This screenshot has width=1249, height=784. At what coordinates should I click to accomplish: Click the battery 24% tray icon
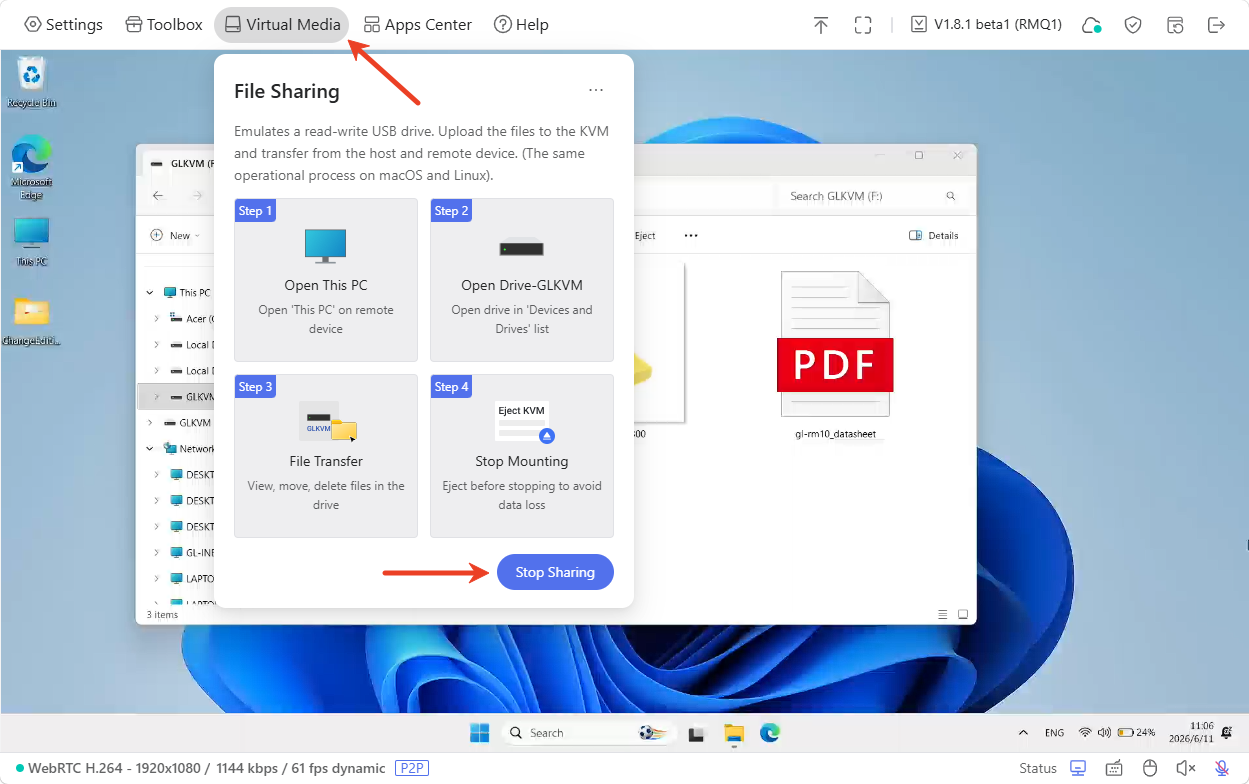(1136, 733)
